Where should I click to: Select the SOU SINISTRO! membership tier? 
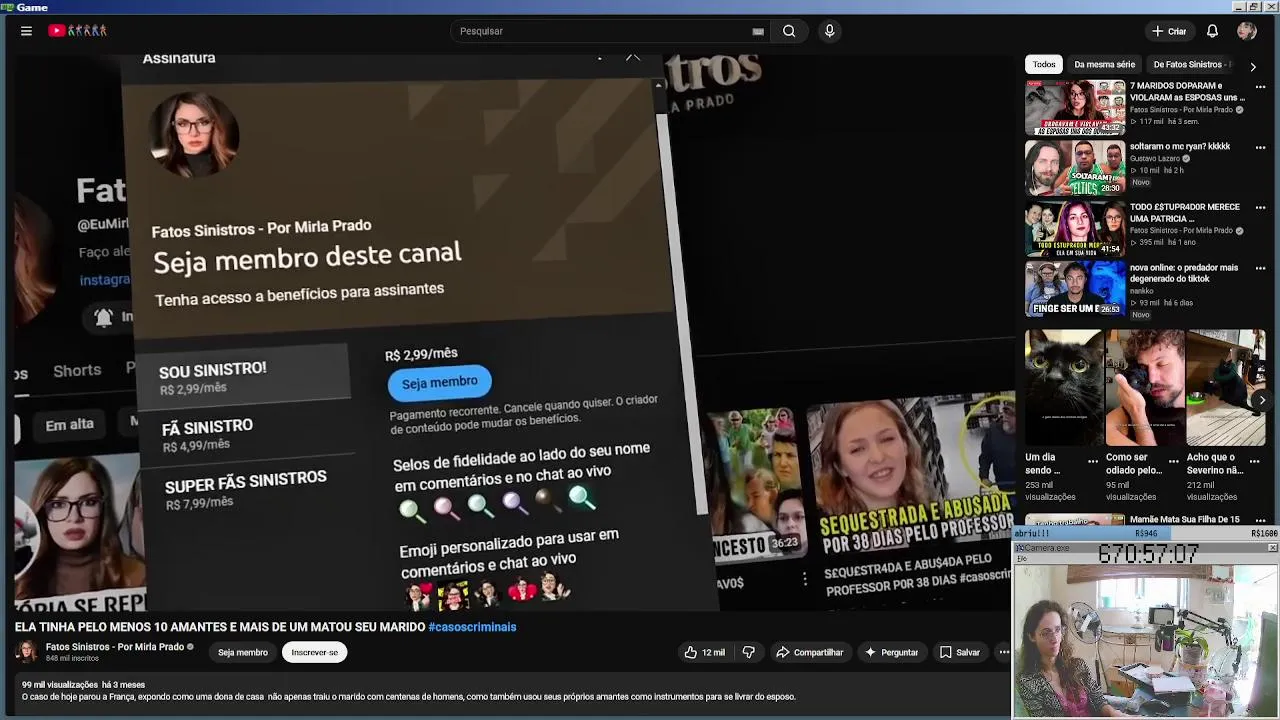pos(243,377)
